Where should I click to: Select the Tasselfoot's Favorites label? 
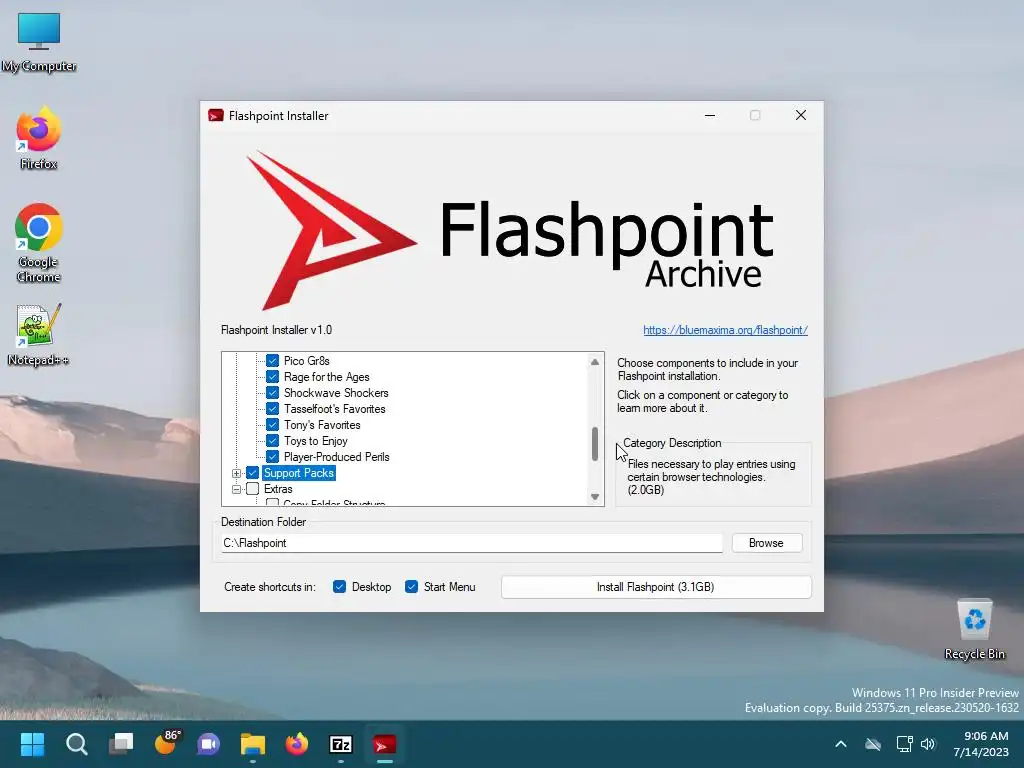[x=334, y=409]
